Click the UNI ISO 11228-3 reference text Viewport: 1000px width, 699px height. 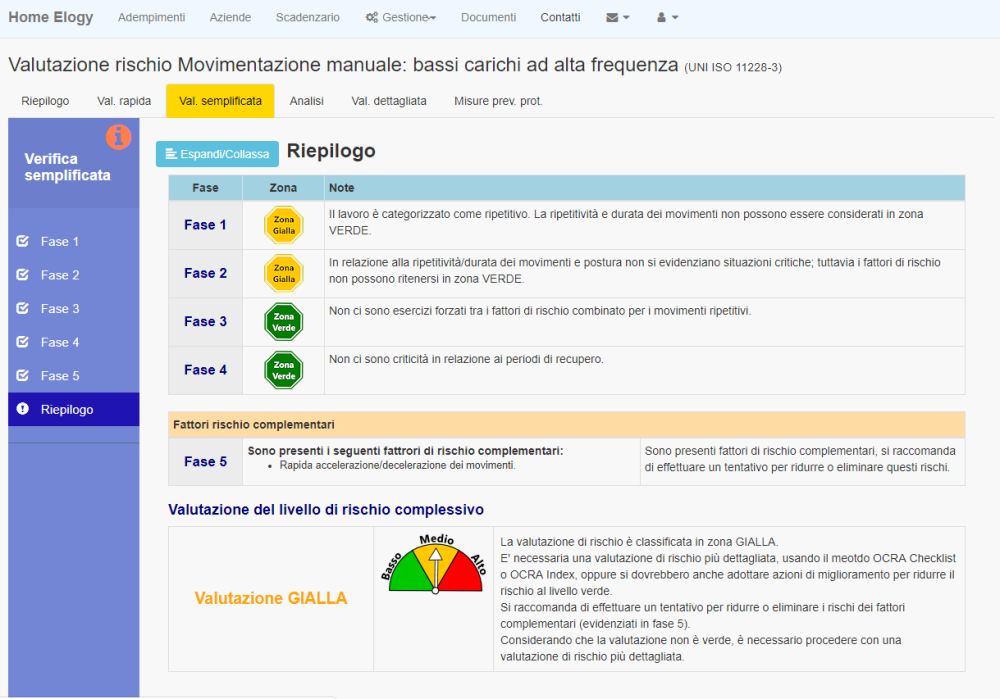[x=733, y=68]
